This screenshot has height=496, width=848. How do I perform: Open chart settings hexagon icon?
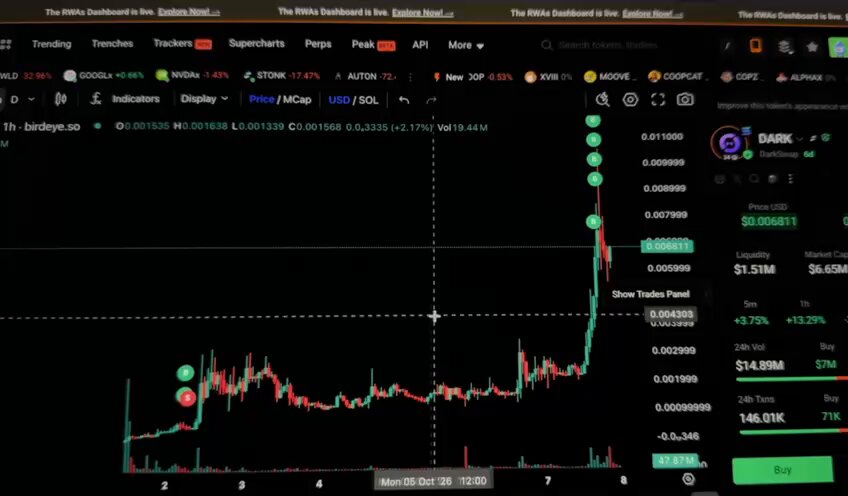click(630, 100)
